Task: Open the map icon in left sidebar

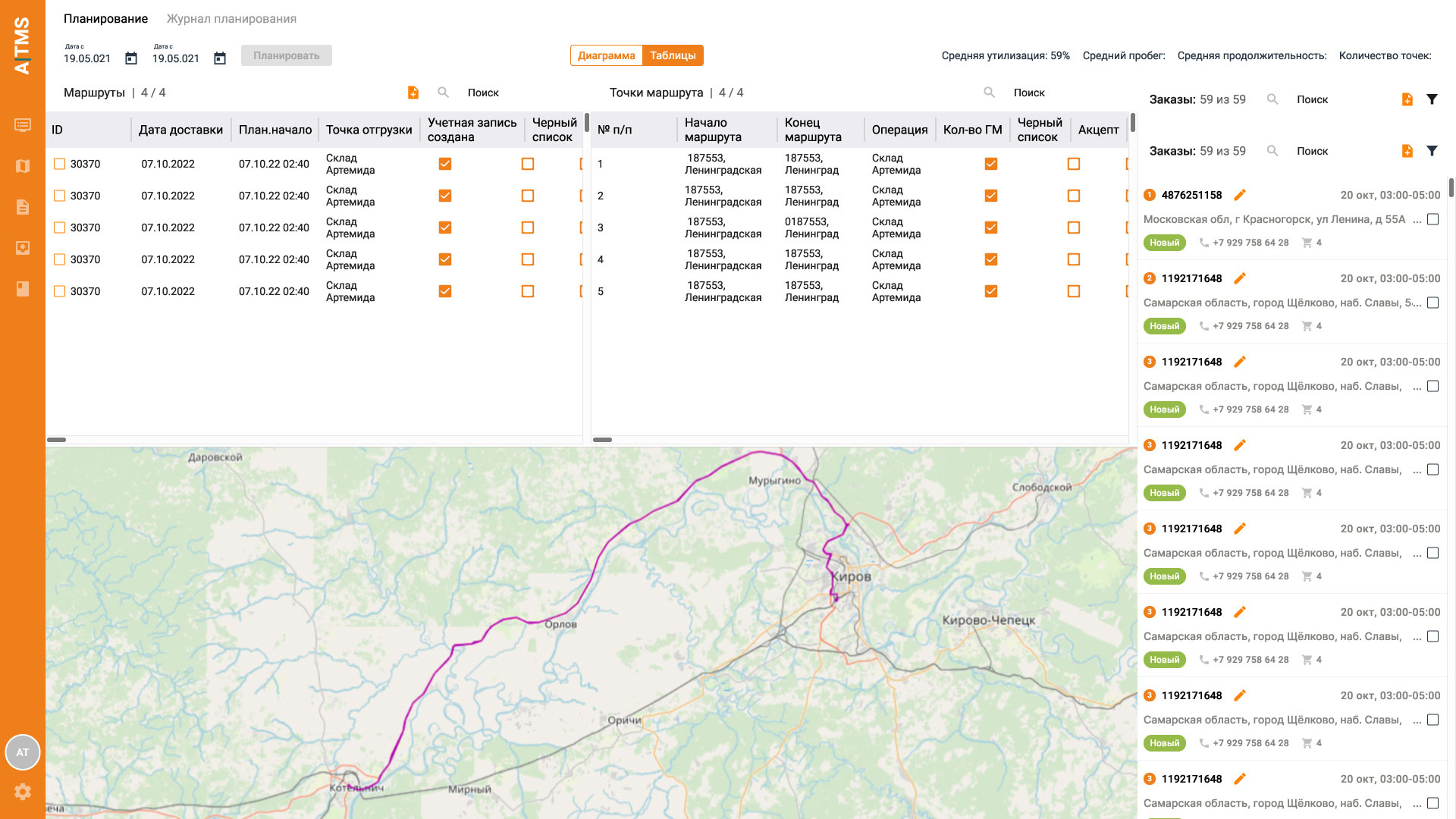Action: tap(23, 166)
